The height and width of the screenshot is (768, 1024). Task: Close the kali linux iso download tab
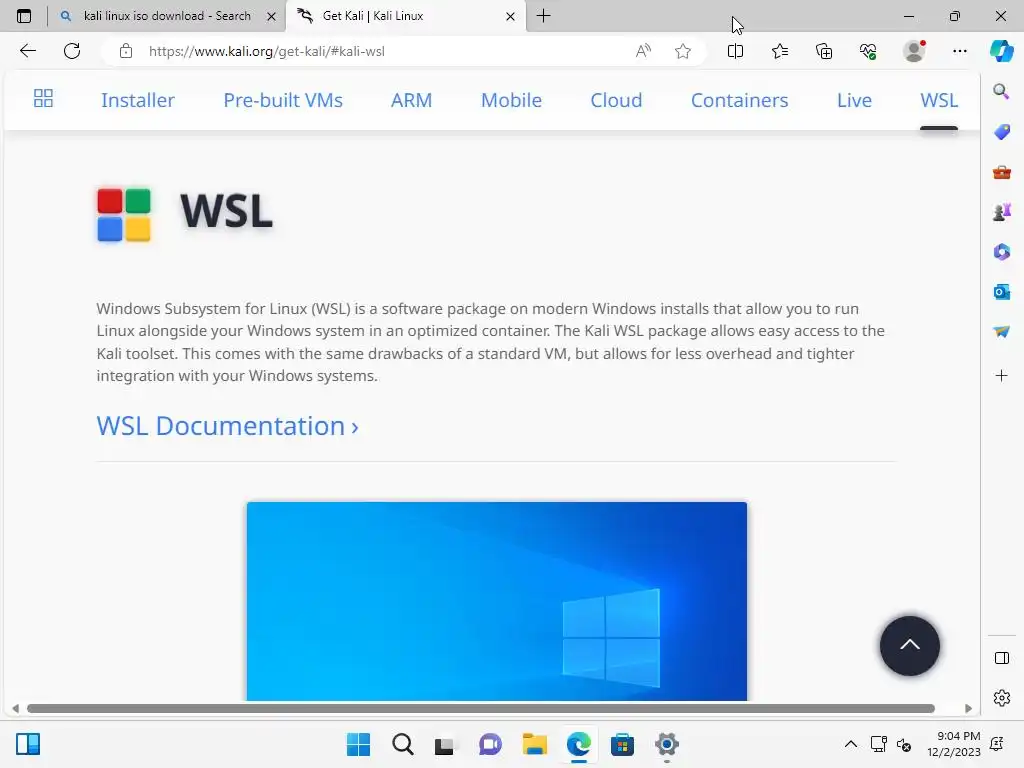pos(271,16)
